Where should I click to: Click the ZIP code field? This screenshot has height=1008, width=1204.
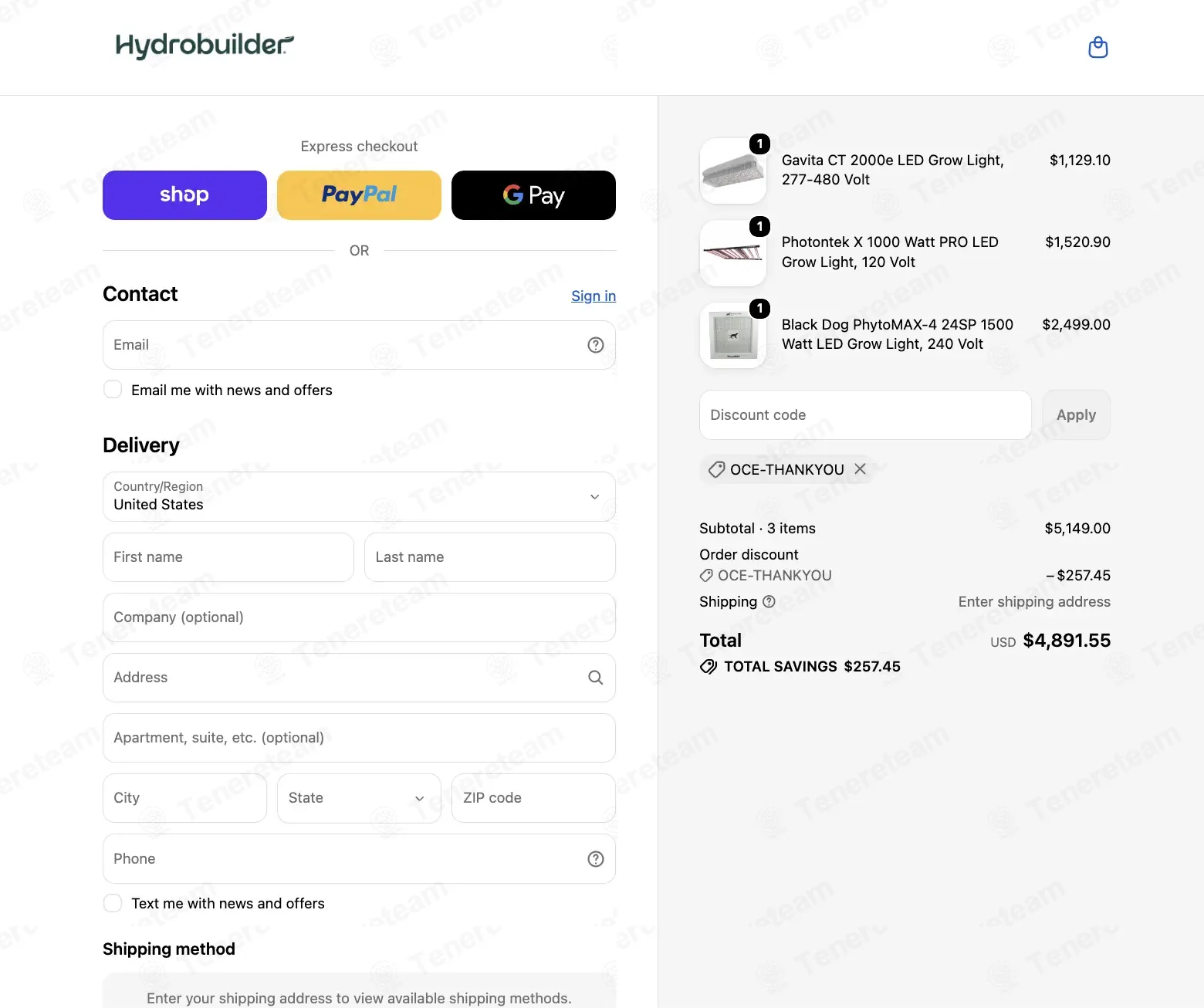click(533, 798)
